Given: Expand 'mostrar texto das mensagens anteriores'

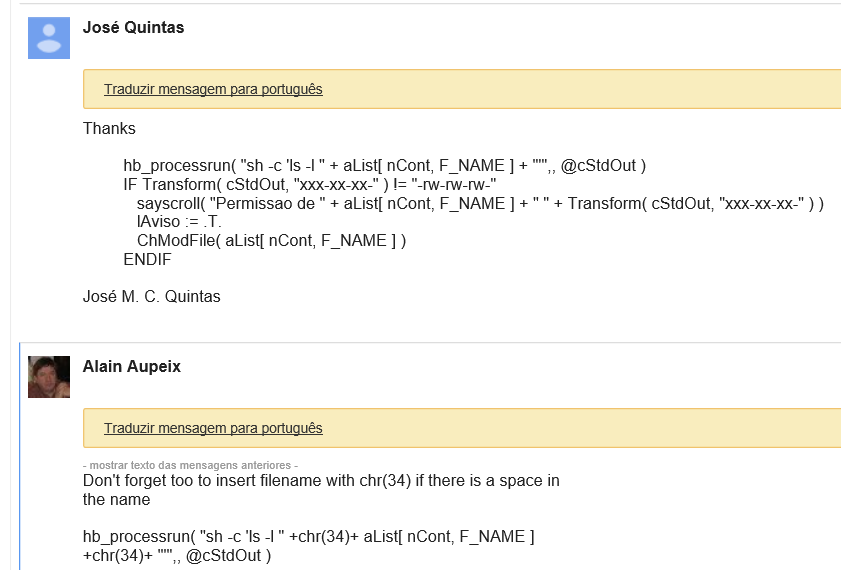Looking at the screenshot, I should click(190, 466).
